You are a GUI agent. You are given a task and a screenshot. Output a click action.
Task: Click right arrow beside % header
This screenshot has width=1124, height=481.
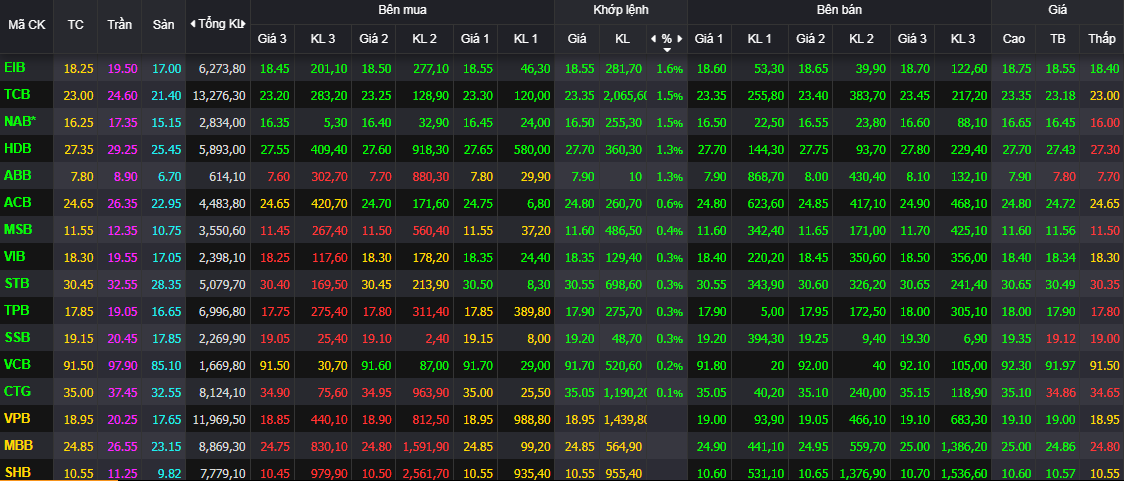680,39
